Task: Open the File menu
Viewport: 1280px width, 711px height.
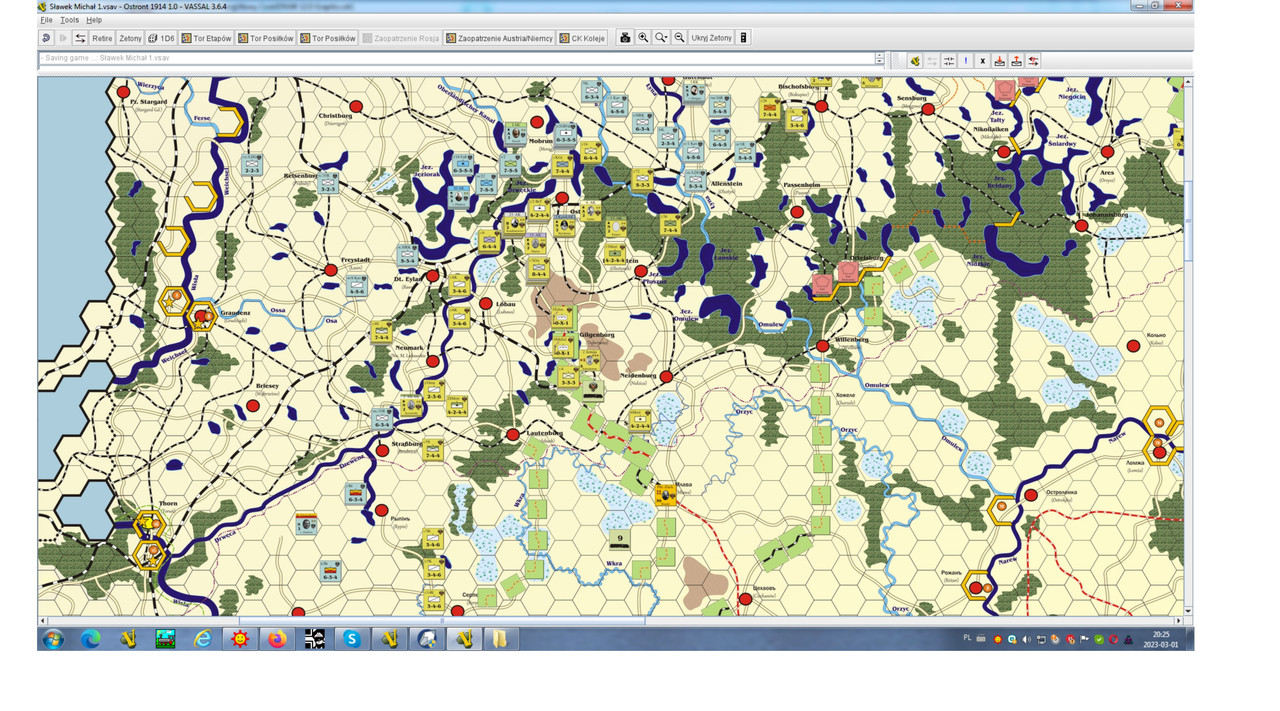Action: click(47, 20)
